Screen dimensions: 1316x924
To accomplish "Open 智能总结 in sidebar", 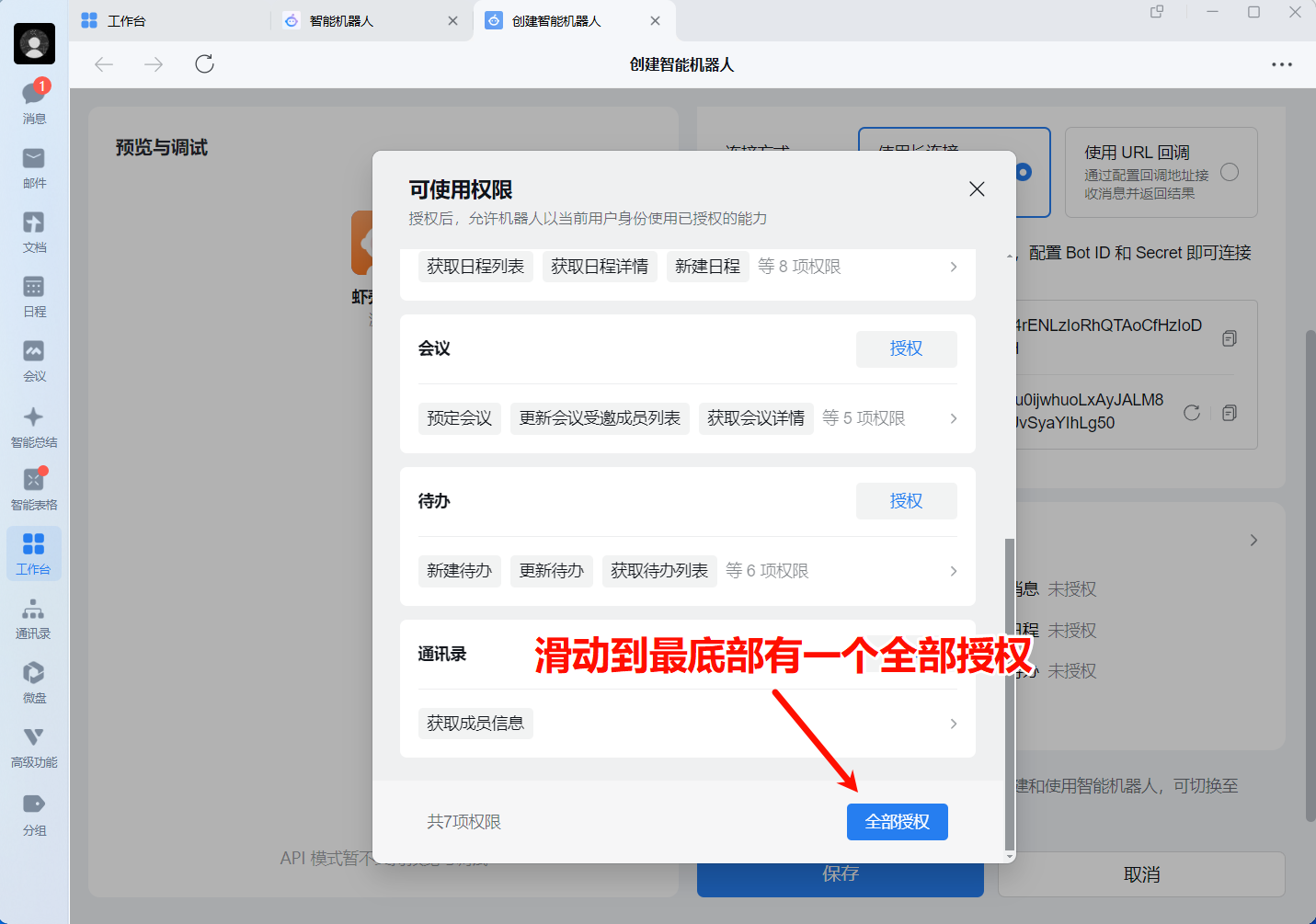I will (x=34, y=428).
